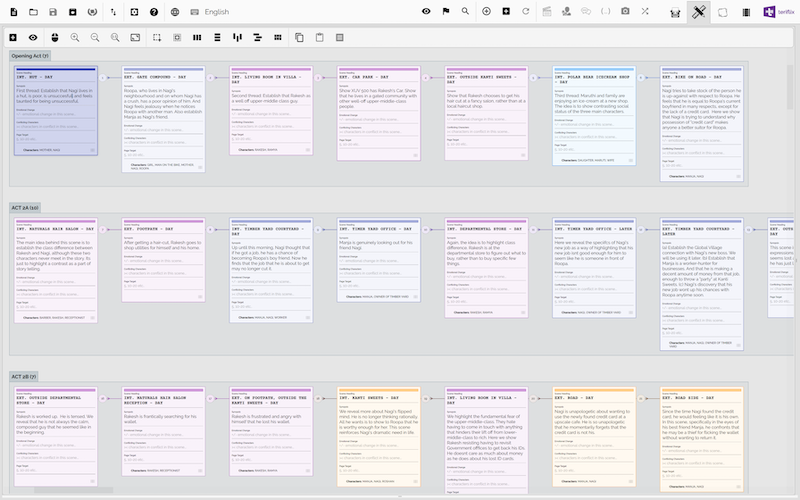800x500 pixels.
Task: Add a new scene with the circled plus icon
Action: (x=486, y=11)
